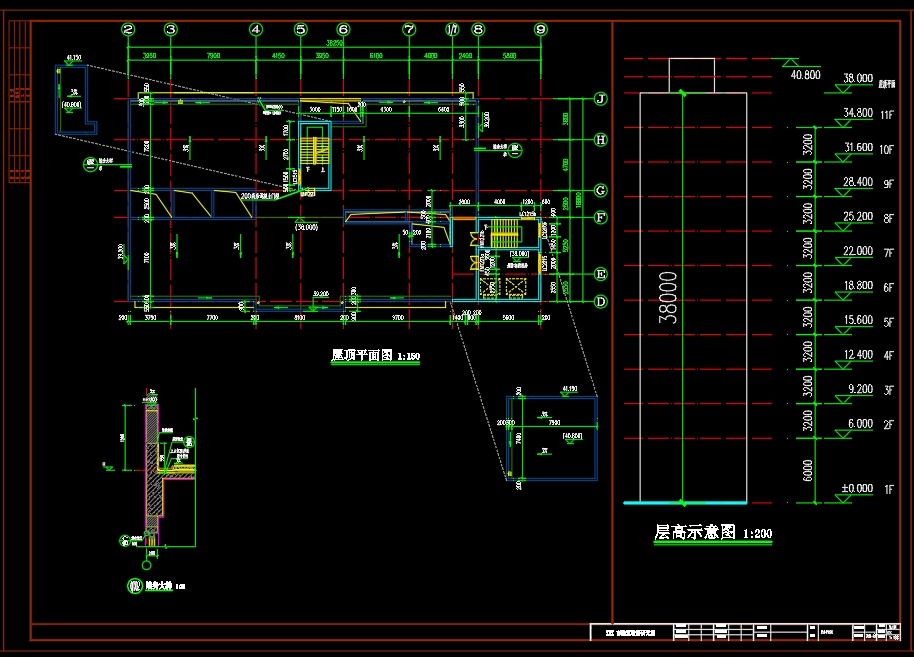Click grid axis bubble D
Viewport: 914px width, 657px height.
pos(600,301)
